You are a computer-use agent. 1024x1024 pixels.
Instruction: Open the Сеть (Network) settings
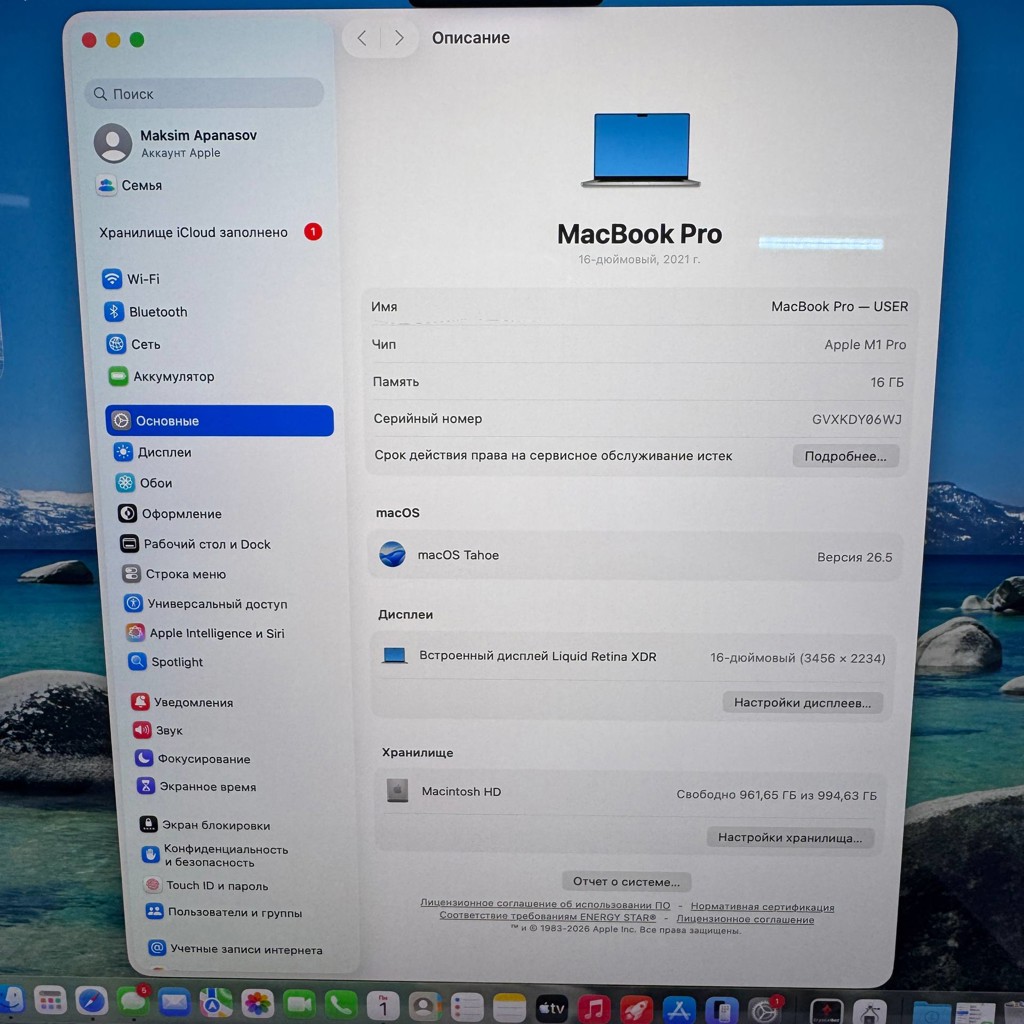click(x=133, y=344)
